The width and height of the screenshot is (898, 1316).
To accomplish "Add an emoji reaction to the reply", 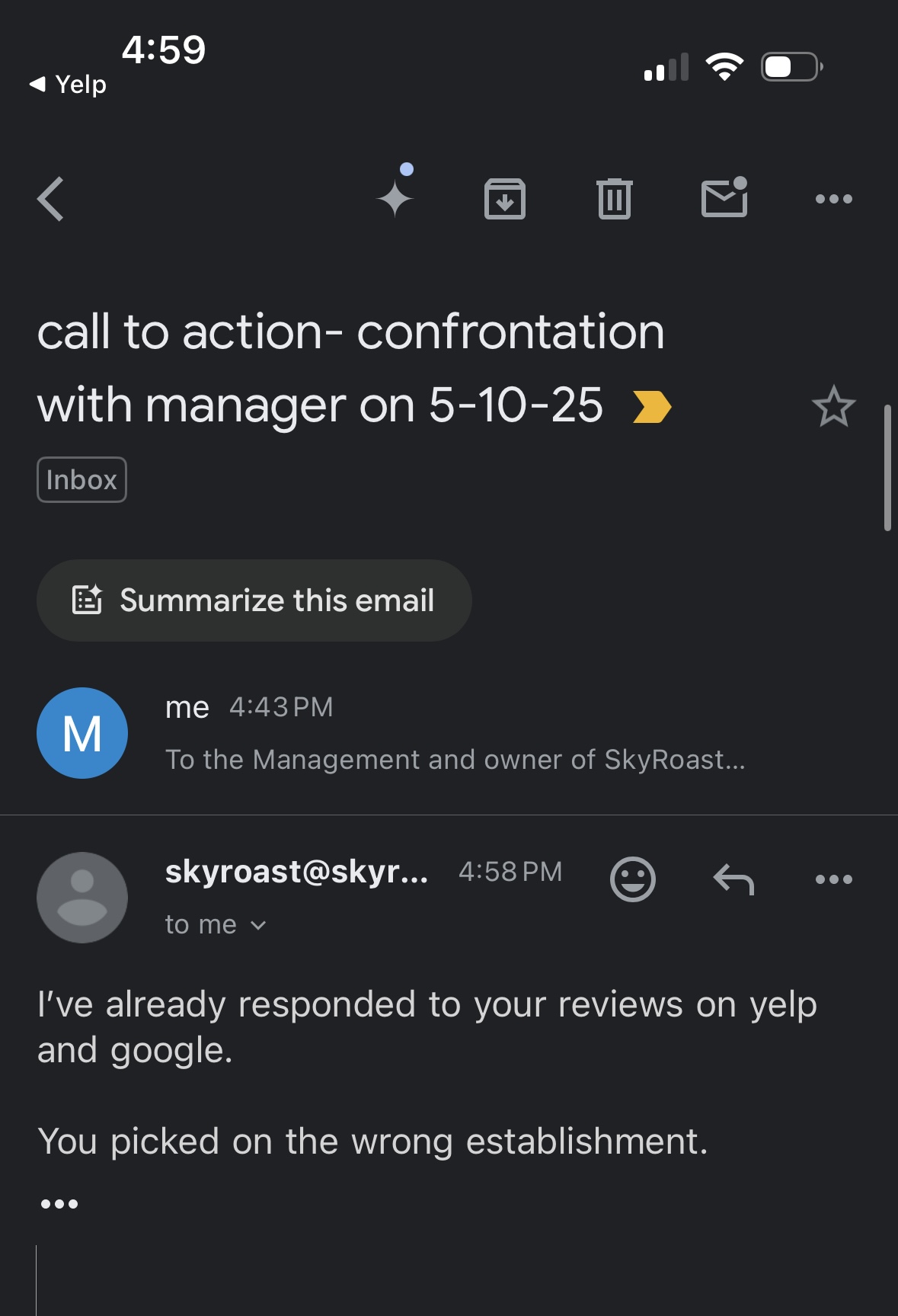I will pyautogui.click(x=632, y=879).
